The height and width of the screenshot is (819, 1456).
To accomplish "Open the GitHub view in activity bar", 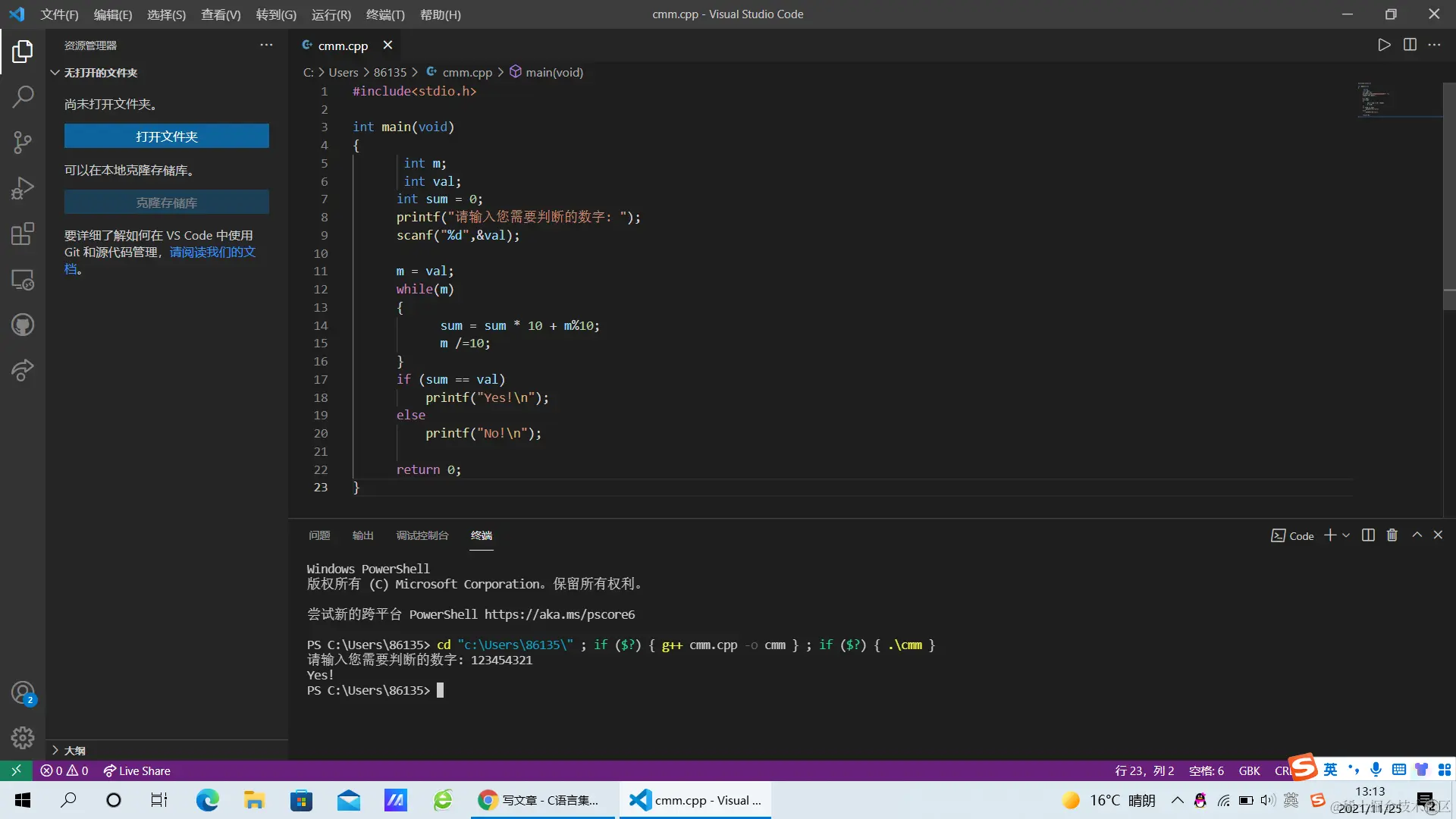I will pyautogui.click(x=23, y=325).
